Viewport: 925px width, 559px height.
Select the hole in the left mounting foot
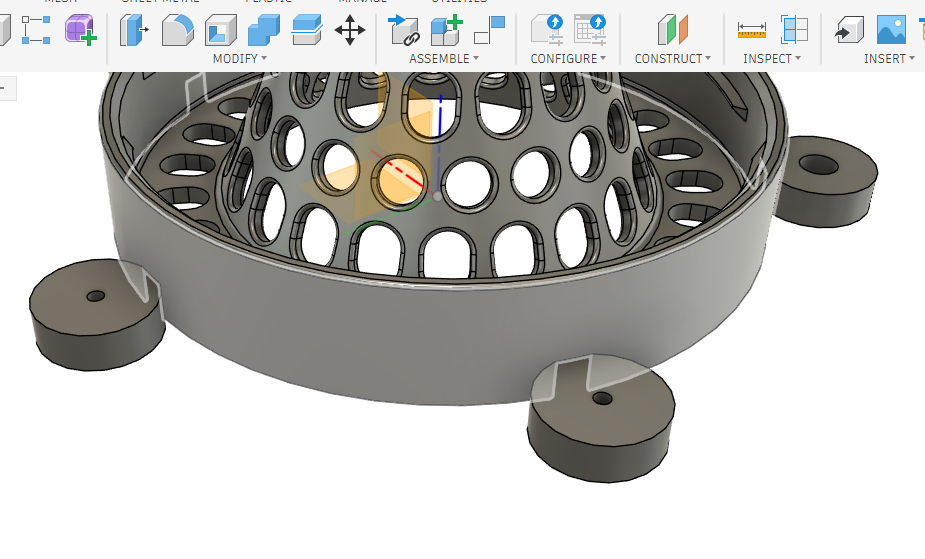coord(96,297)
